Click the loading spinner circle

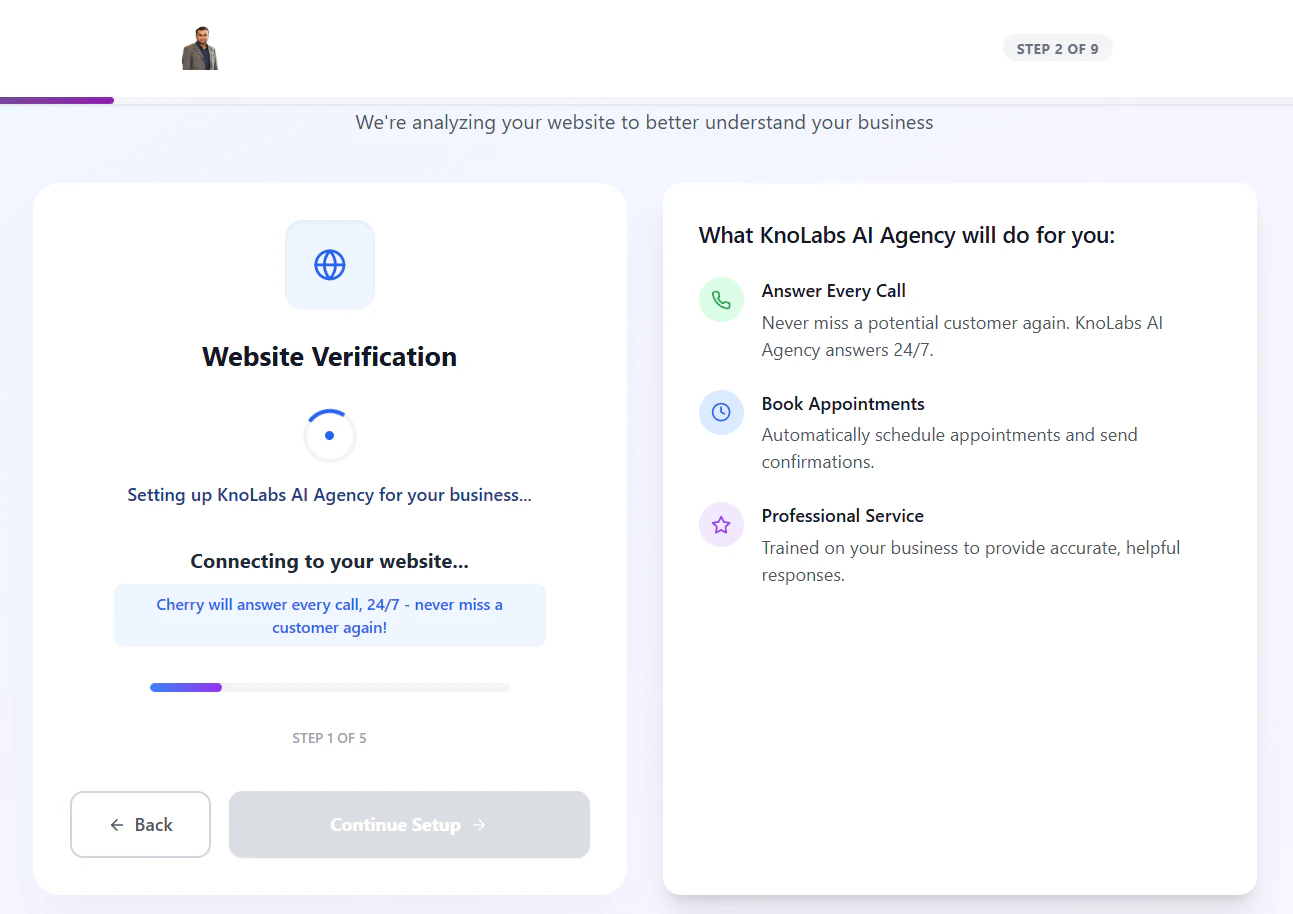[x=329, y=435]
